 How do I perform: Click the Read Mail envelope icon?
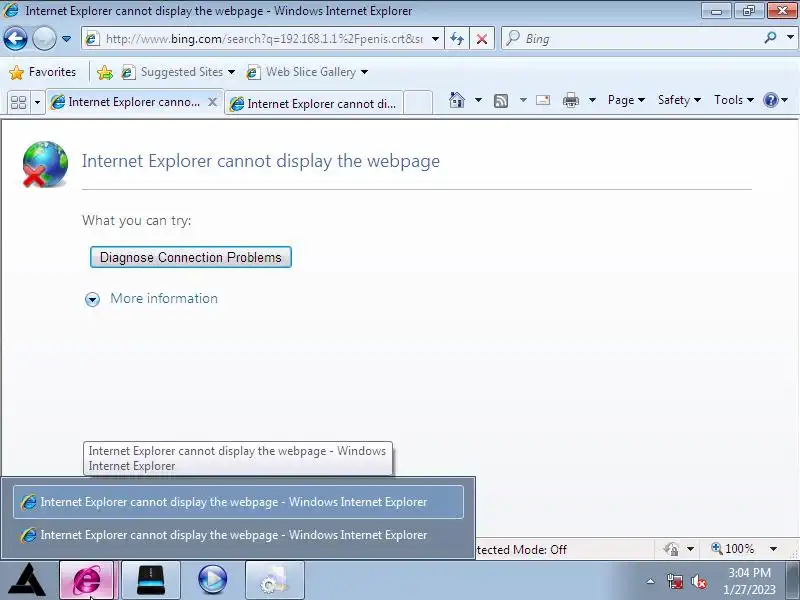(543, 100)
